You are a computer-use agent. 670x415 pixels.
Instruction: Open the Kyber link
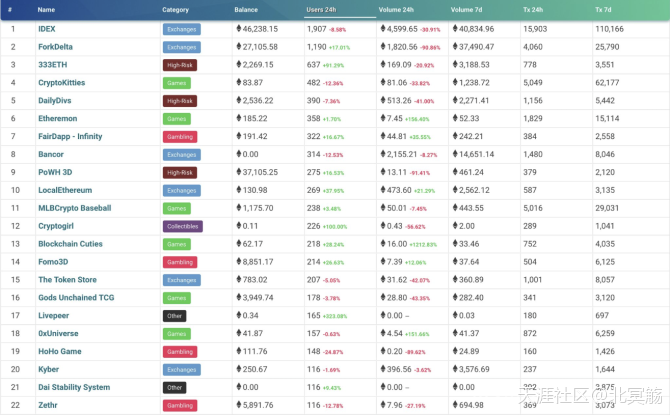pos(48,370)
